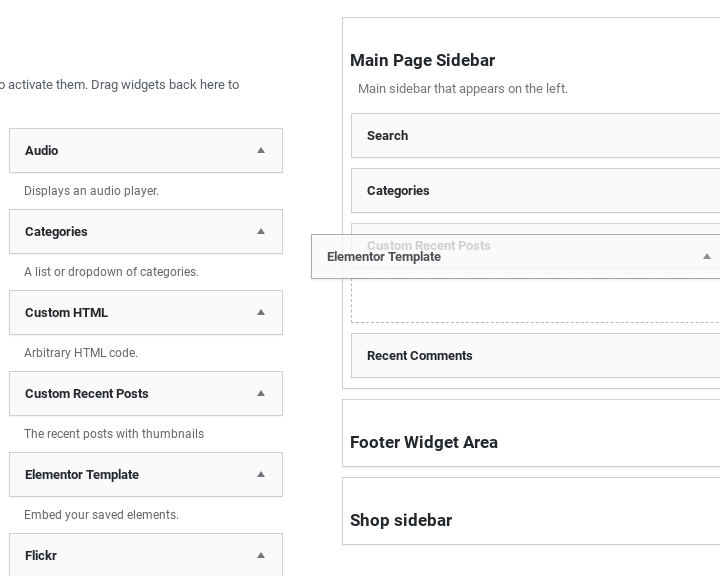Expand the Categories available widget arrow
720x576 pixels.
click(x=261, y=232)
